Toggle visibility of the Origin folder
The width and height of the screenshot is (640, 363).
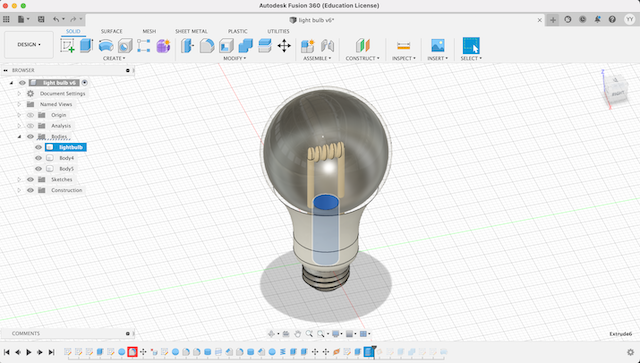[x=30, y=115]
